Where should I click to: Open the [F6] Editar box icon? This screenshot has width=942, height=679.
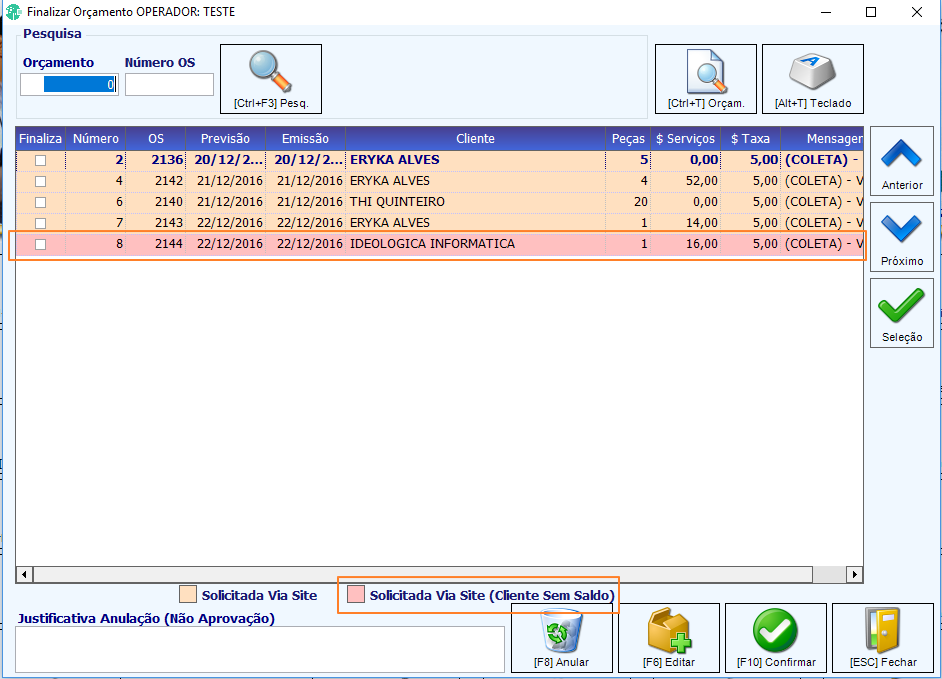(669, 638)
